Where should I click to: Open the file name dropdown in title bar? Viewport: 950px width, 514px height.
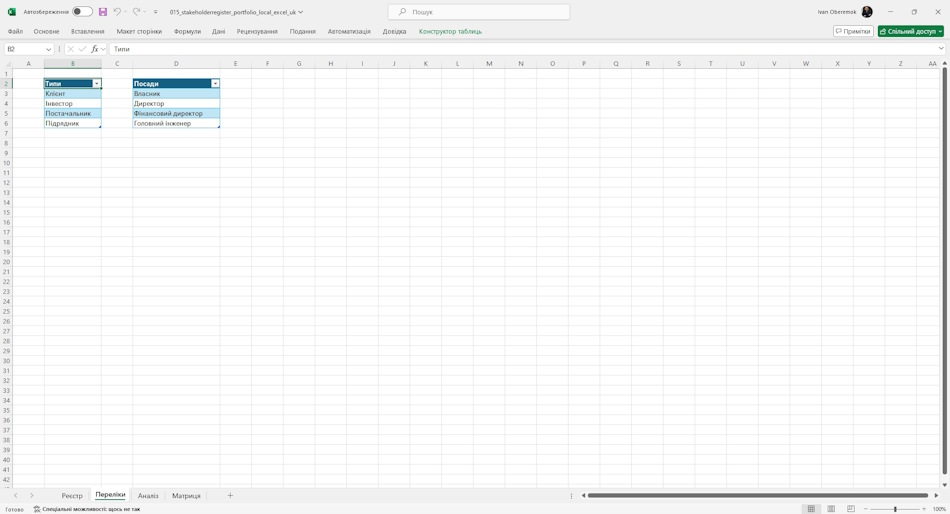click(301, 12)
